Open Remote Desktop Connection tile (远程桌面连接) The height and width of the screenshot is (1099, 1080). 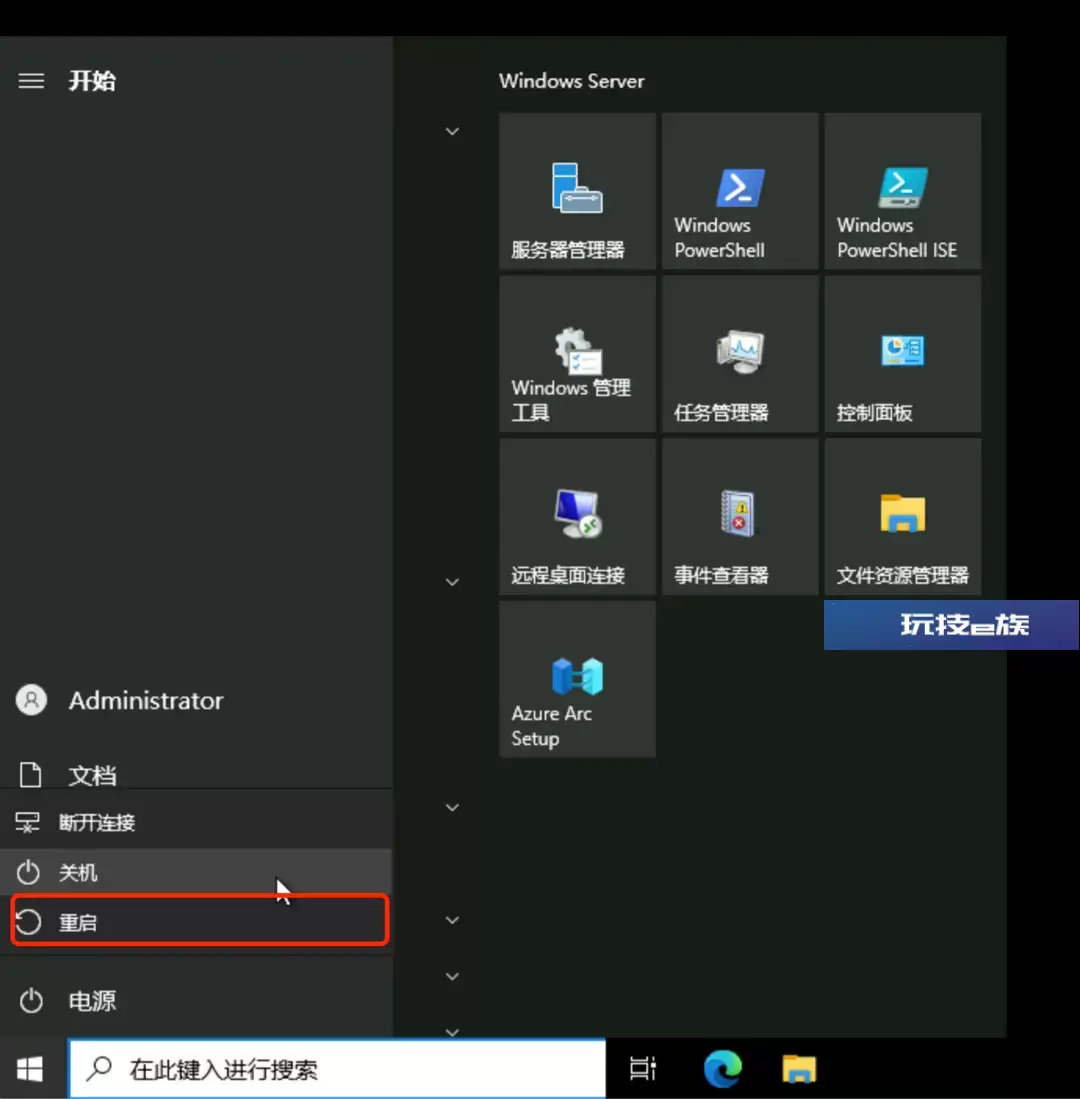tap(577, 516)
